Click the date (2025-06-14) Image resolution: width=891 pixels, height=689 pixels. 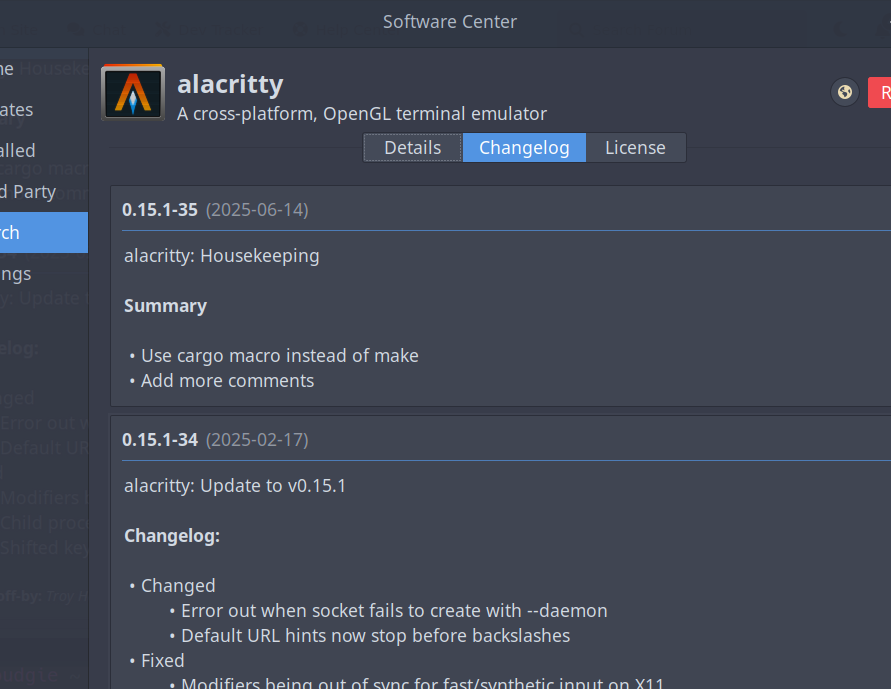pos(257,210)
